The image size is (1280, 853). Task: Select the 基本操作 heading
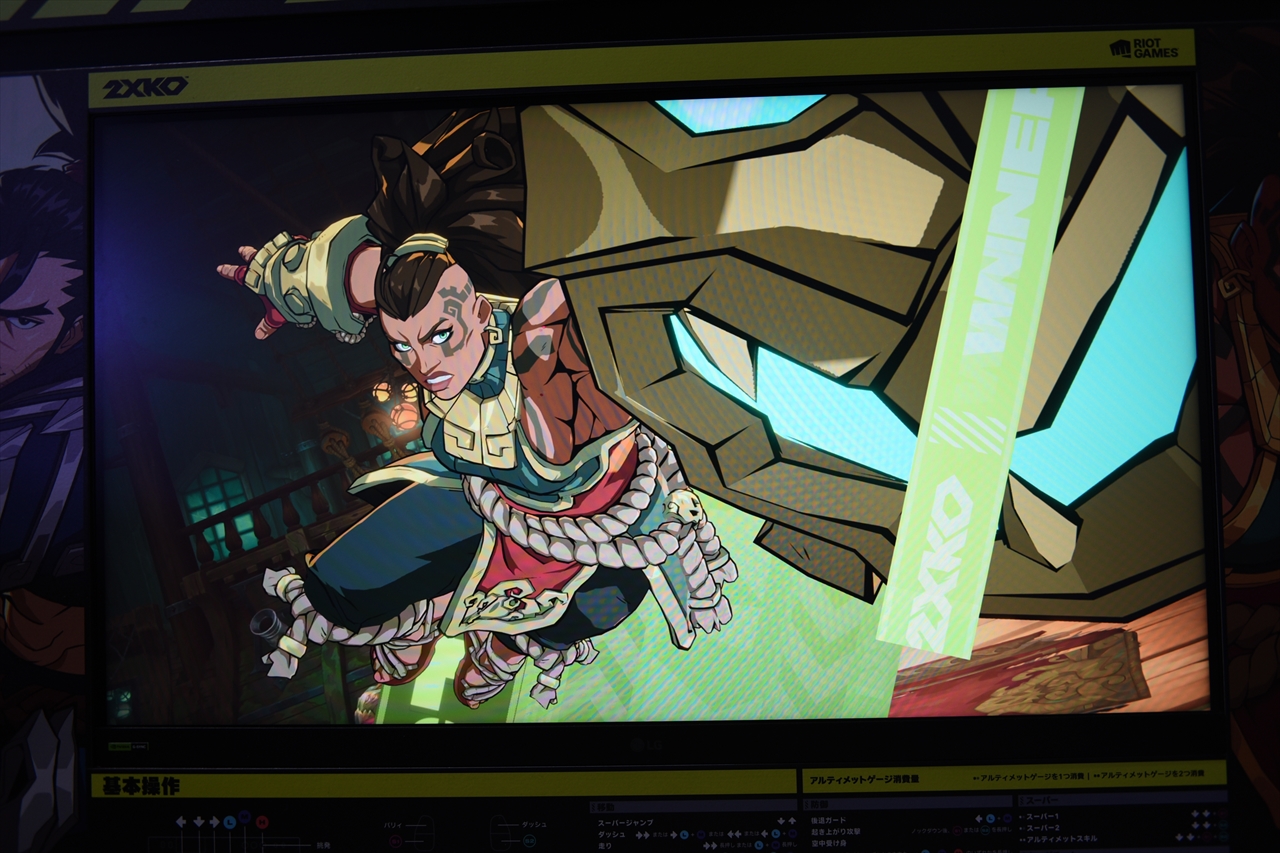pos(141,786)
